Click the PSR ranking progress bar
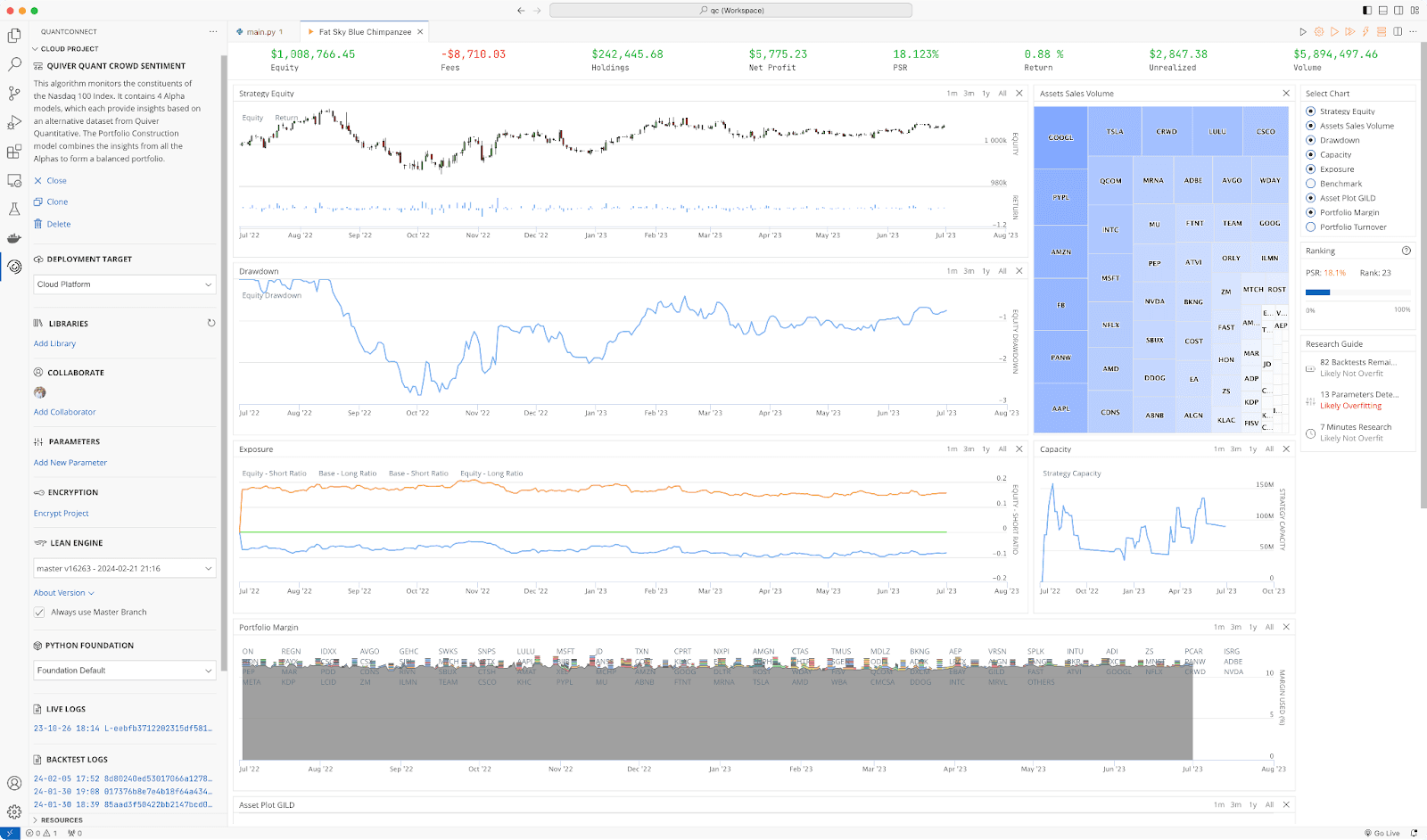This screenshot has width=1427, height=840. pyautogui.click(x=1357, y=292)
